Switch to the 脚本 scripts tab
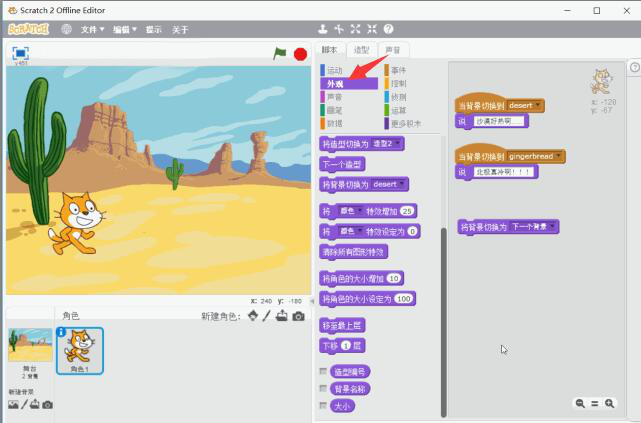The image size is (641, 423). (x=329, y=49)
